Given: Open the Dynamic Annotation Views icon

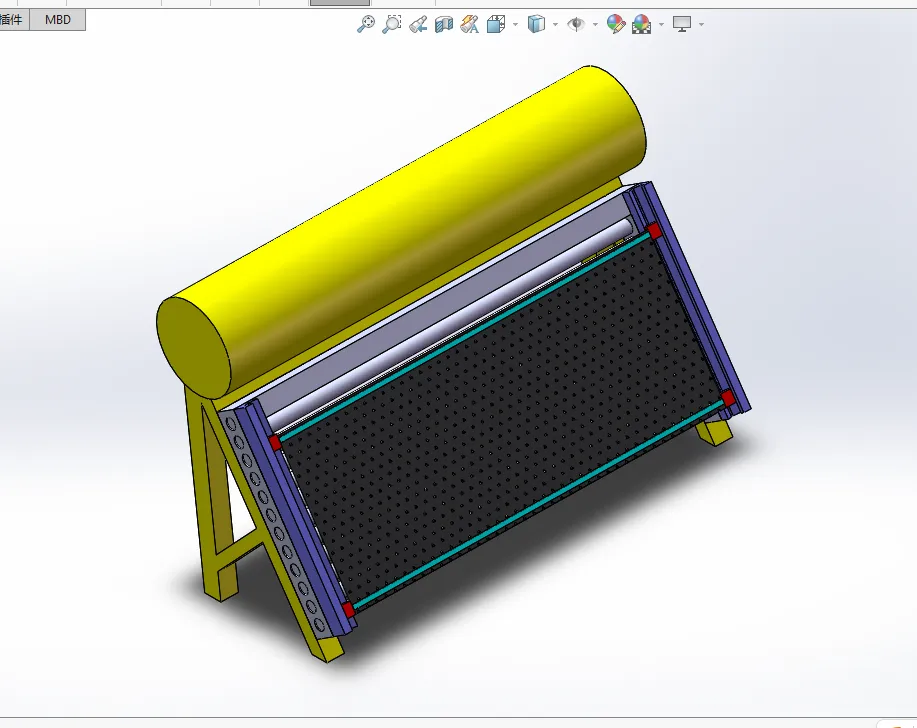Looking at the screenshot, I should coord(470,24).
